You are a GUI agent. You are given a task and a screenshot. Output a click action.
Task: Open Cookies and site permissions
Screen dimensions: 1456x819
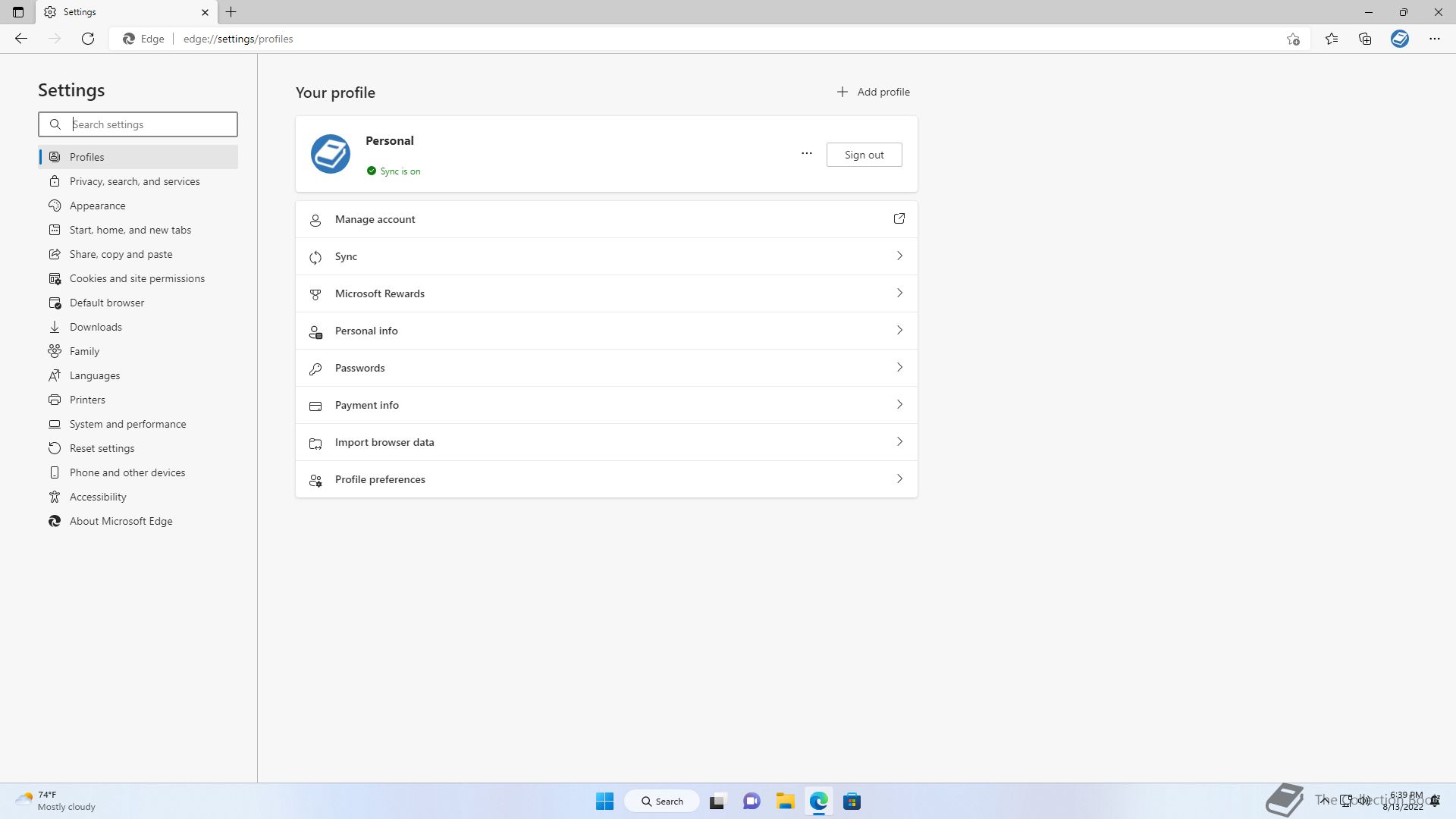(x=138, y=278)
